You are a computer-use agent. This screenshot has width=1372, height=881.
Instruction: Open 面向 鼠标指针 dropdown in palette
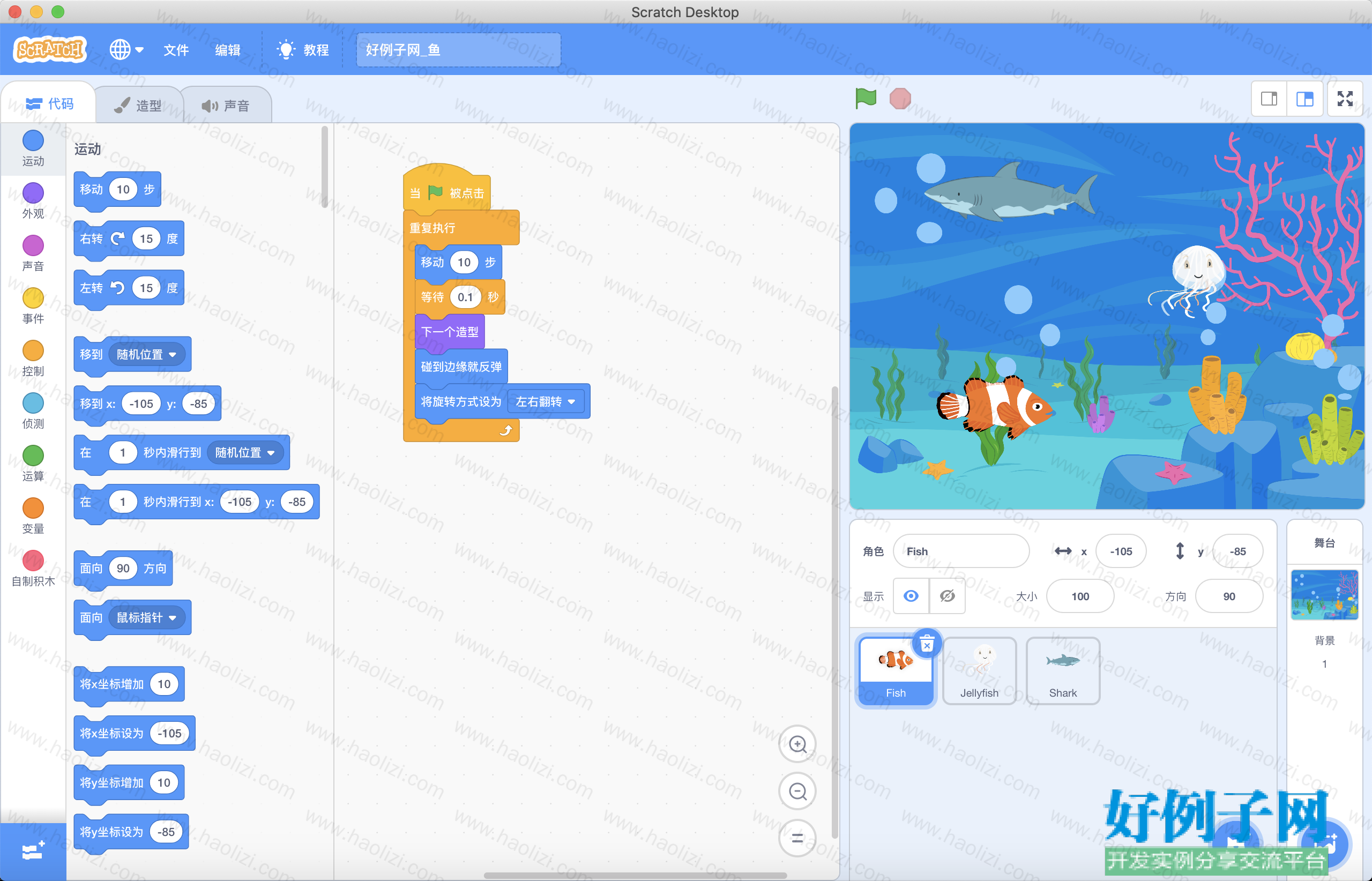(147, 618)
